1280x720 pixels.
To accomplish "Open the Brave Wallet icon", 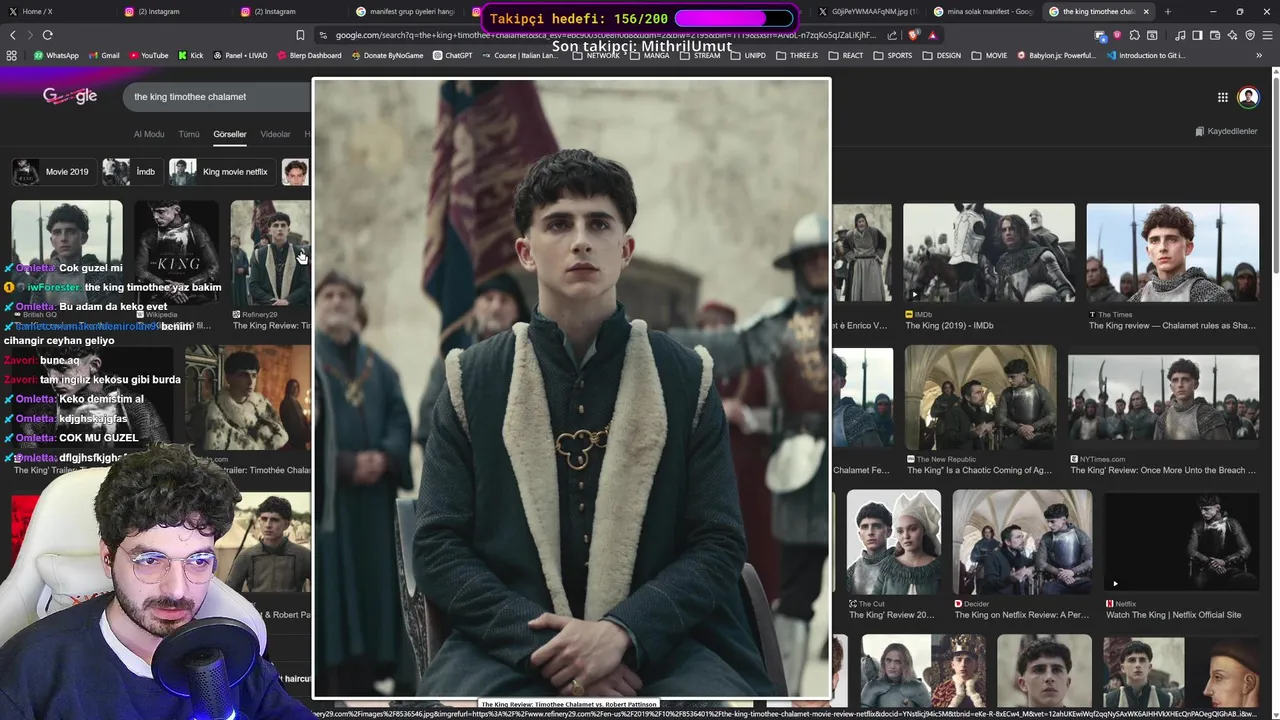I will pos(1215,35).
